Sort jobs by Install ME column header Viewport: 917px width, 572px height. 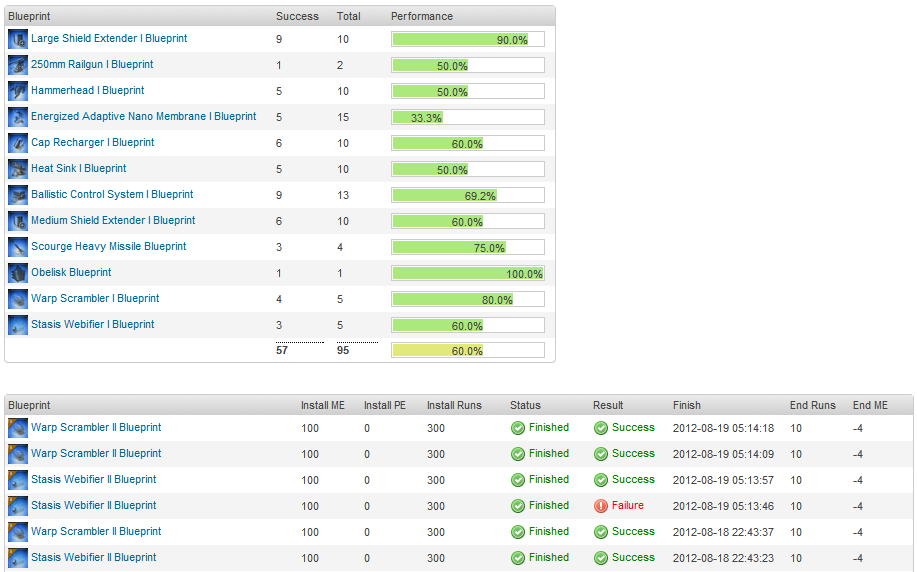[x=322, y=405]
